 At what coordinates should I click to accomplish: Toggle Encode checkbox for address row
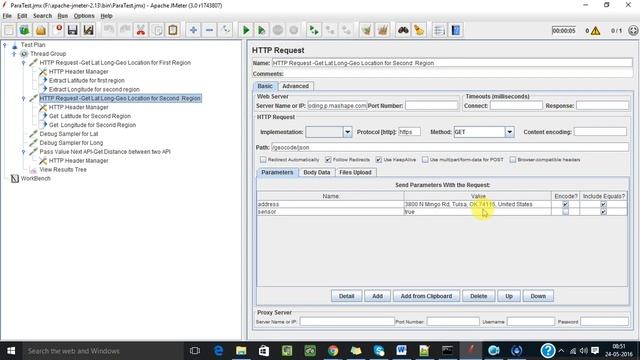pyautogui.click(x=565, y=204)
